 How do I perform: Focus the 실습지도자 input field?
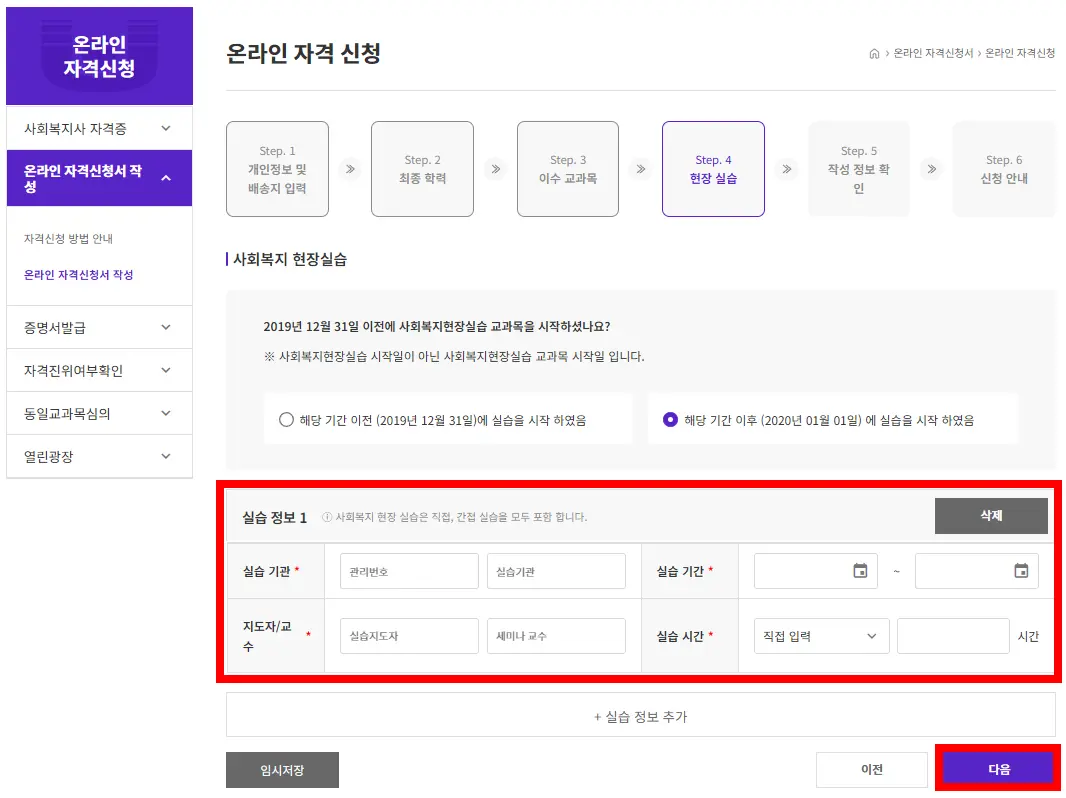pos(409,636)
